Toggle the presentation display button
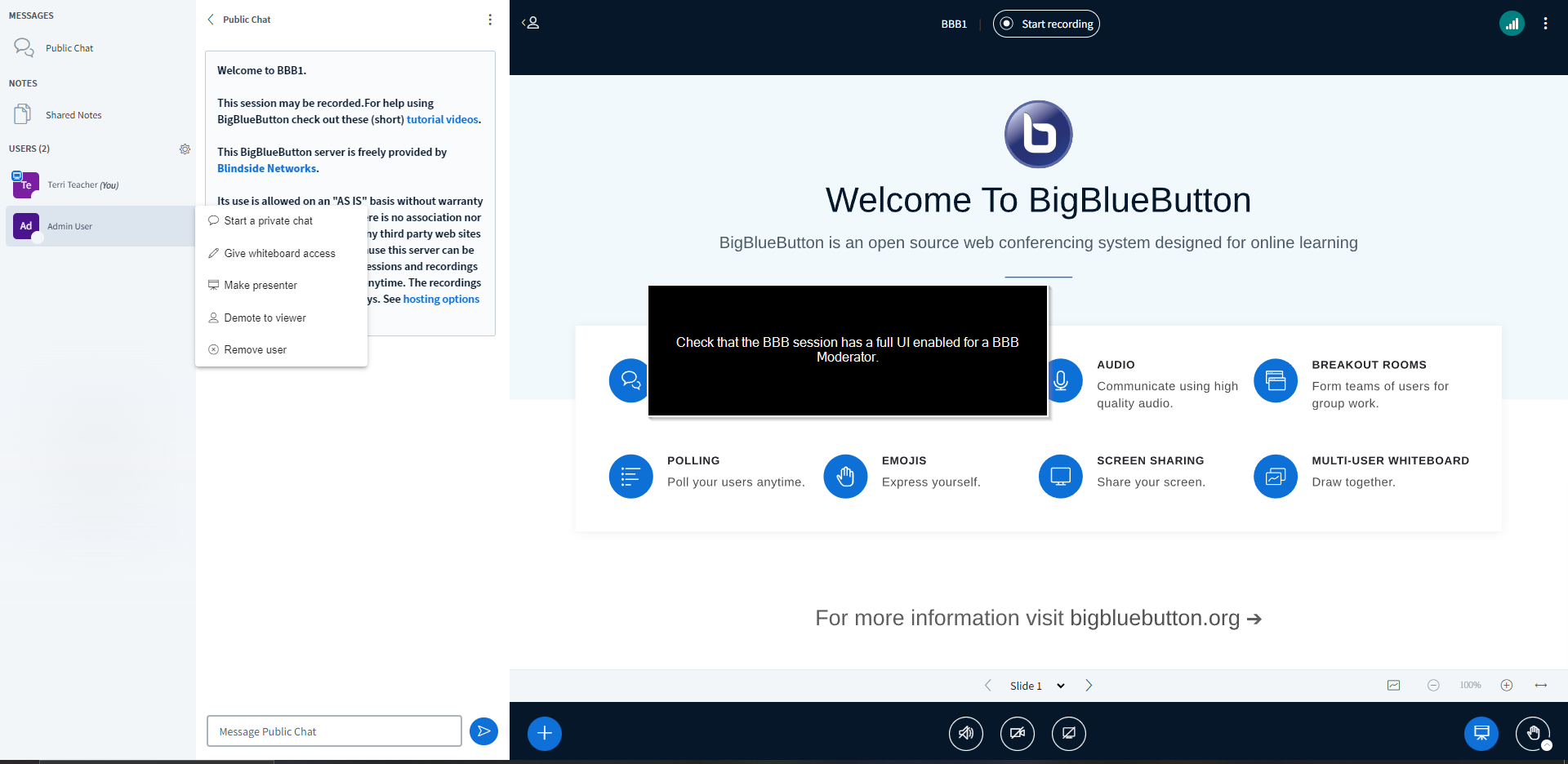Image resolution: width=1568 pixels, height=764 pixels. (x=1481, y=733)
